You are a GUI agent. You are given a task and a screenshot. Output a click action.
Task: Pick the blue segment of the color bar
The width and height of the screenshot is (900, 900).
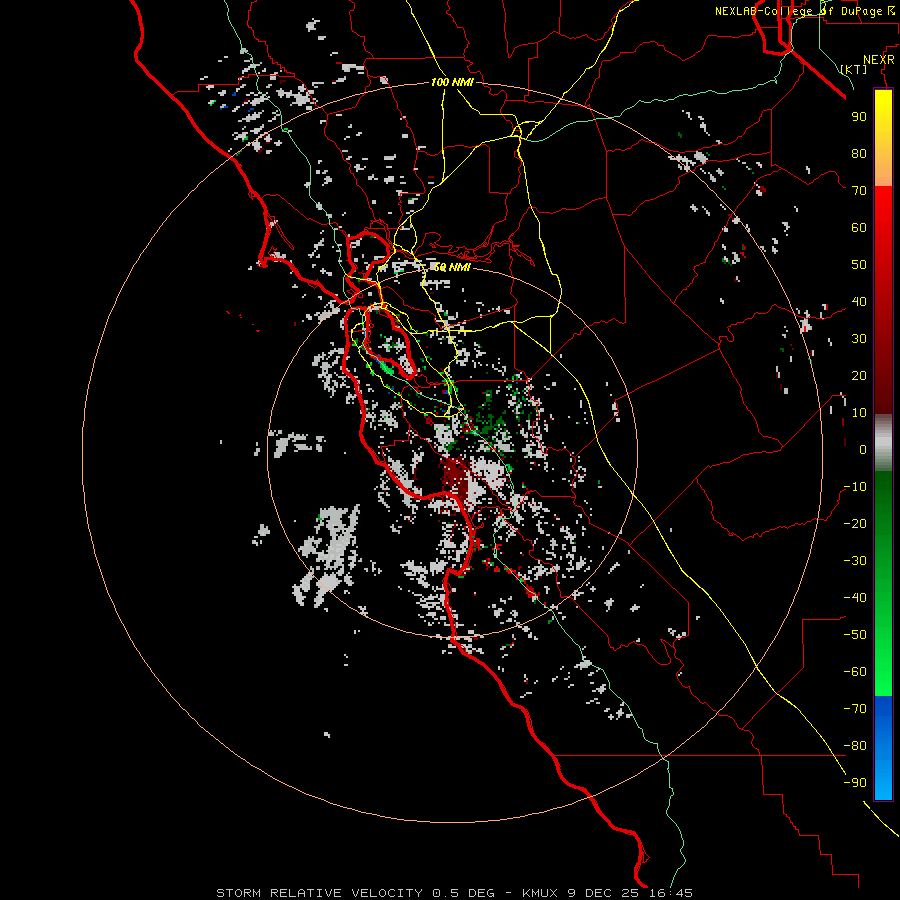[883, 748]
